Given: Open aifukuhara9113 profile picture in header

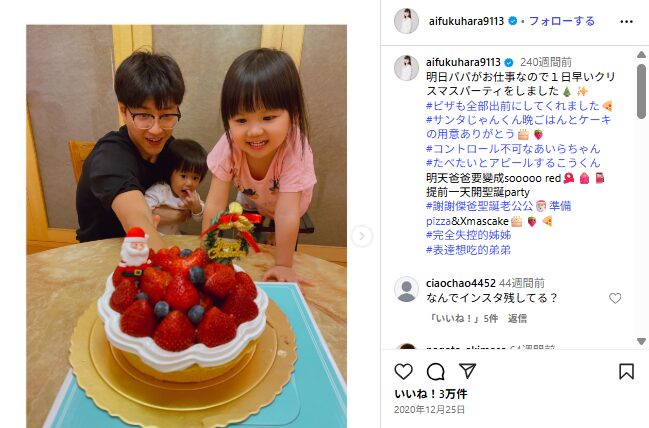Looking at the screenshot, I should click(x=406, y=21).
